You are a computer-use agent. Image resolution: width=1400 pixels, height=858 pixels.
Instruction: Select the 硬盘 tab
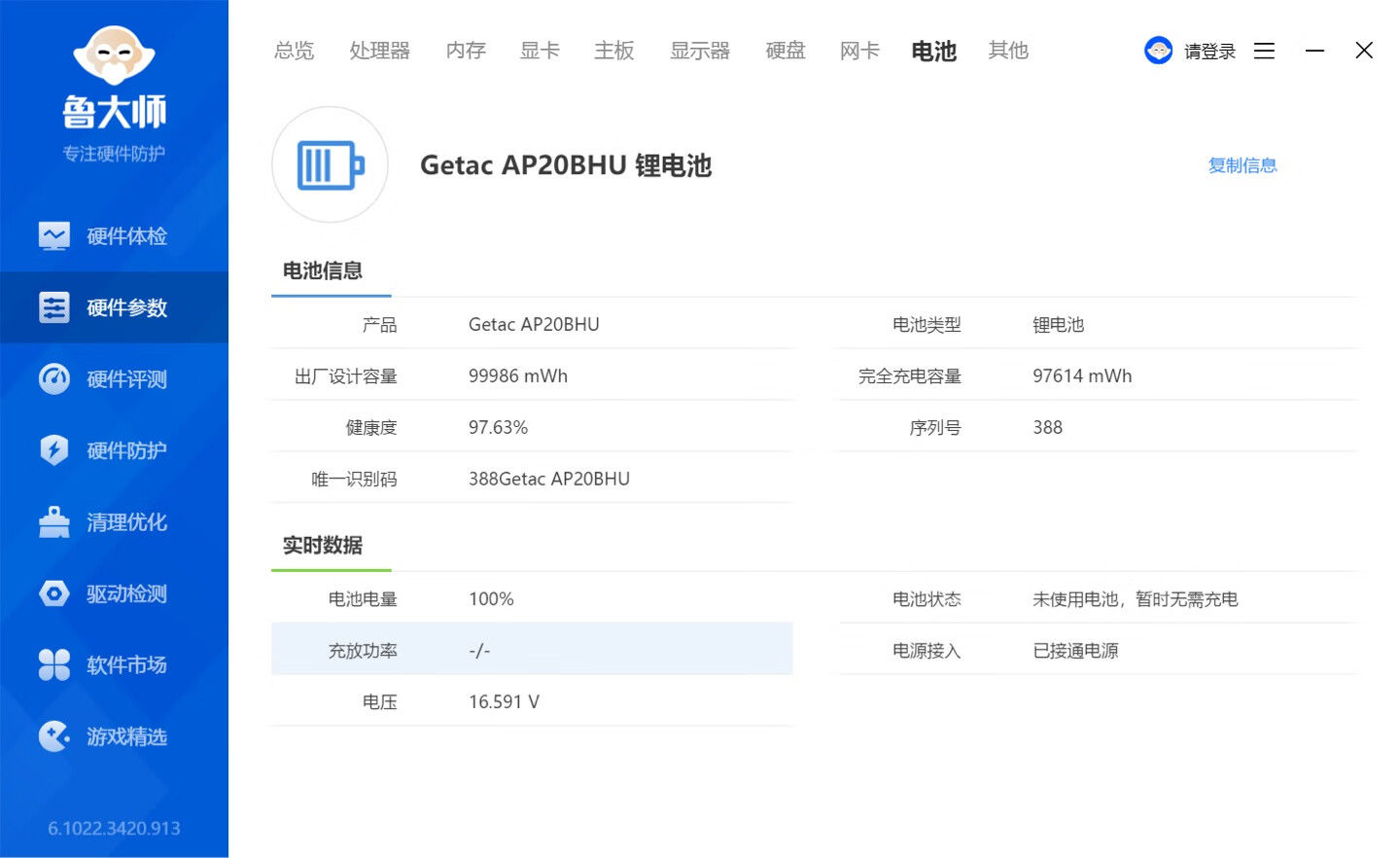pos(785,51)
